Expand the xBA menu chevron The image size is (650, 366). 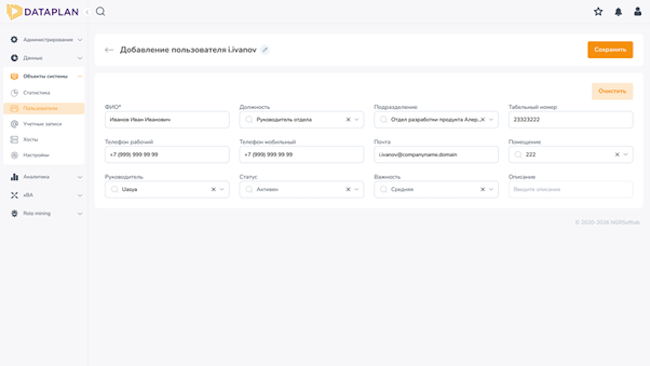[80, 195]
